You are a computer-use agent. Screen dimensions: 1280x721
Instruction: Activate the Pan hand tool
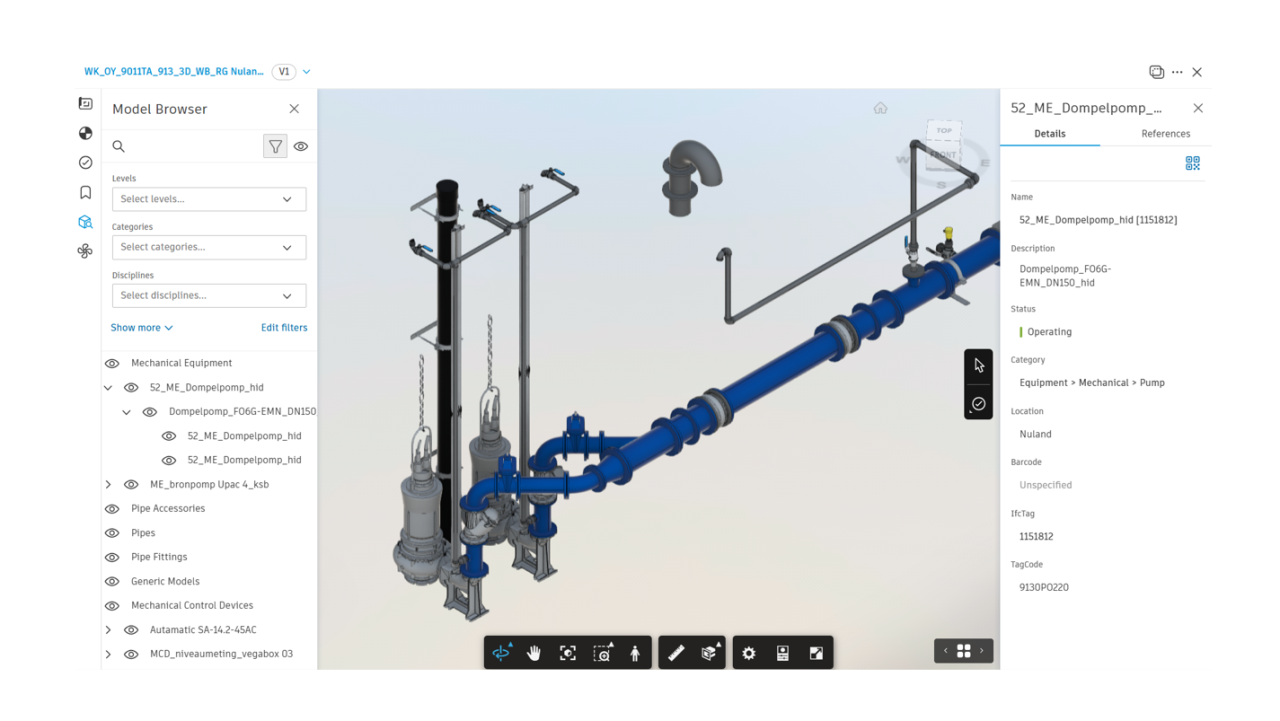coord(534,653)
